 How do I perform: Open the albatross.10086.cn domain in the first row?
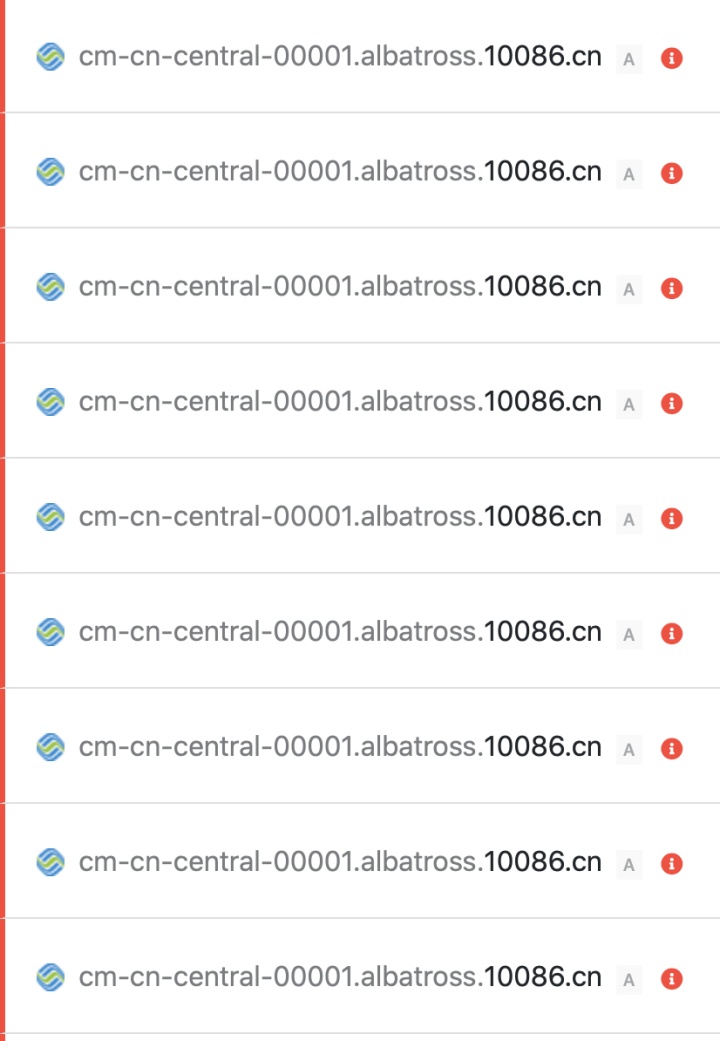coord(340,57)
